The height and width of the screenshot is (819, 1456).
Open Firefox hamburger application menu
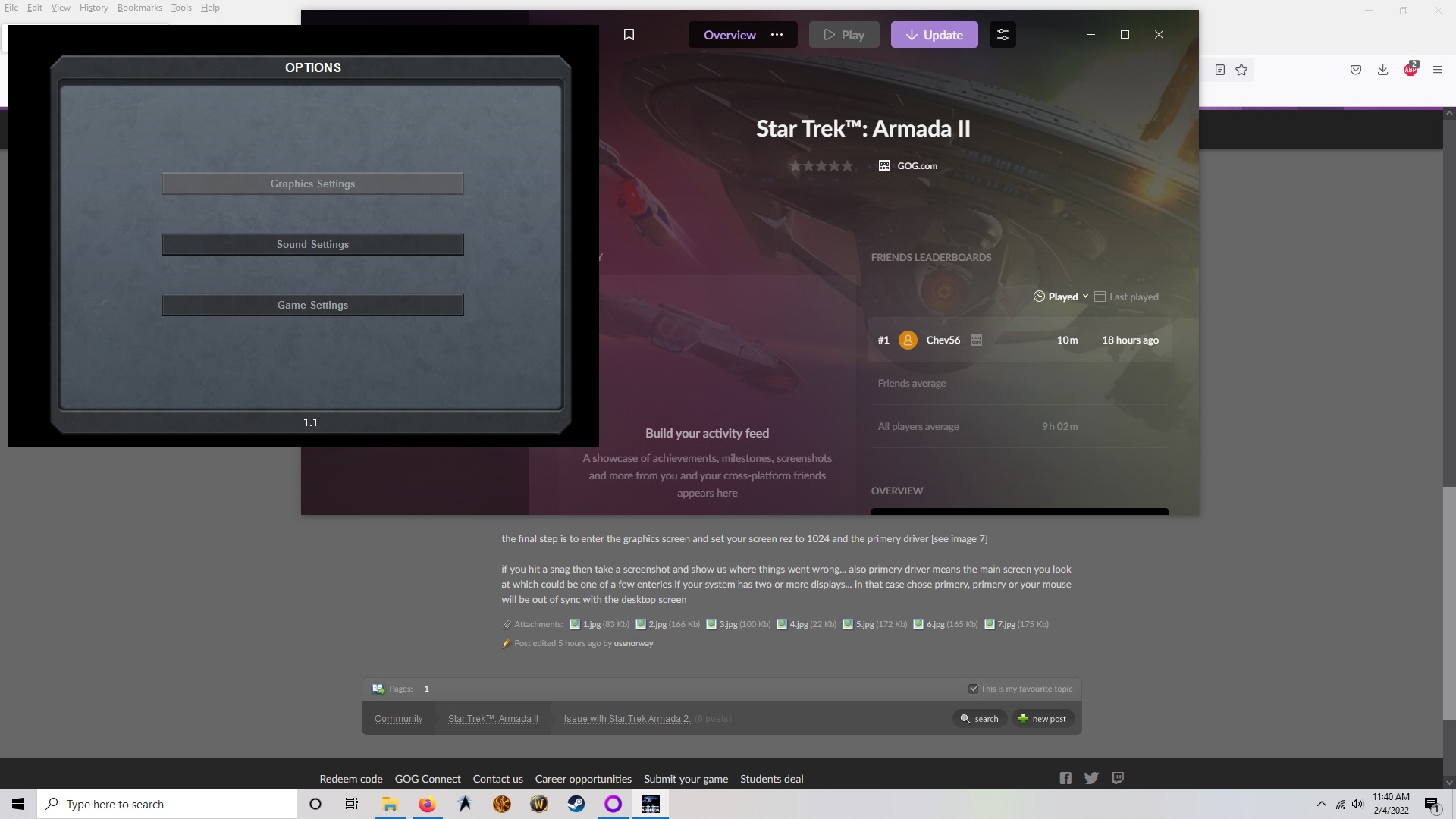click(1438, 70)
